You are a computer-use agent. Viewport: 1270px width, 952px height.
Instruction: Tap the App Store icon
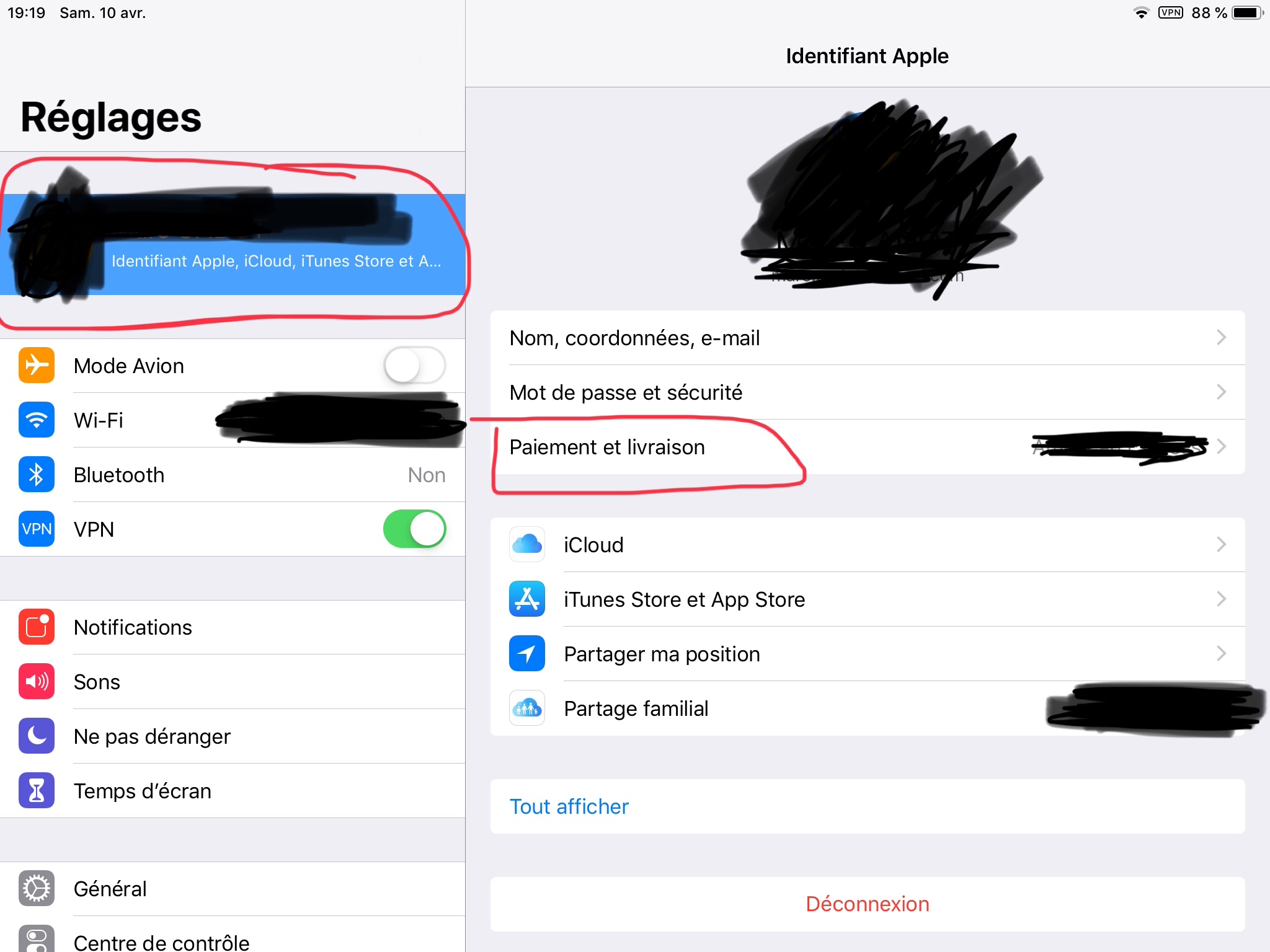pyautogui.click(x=527, y=599)
